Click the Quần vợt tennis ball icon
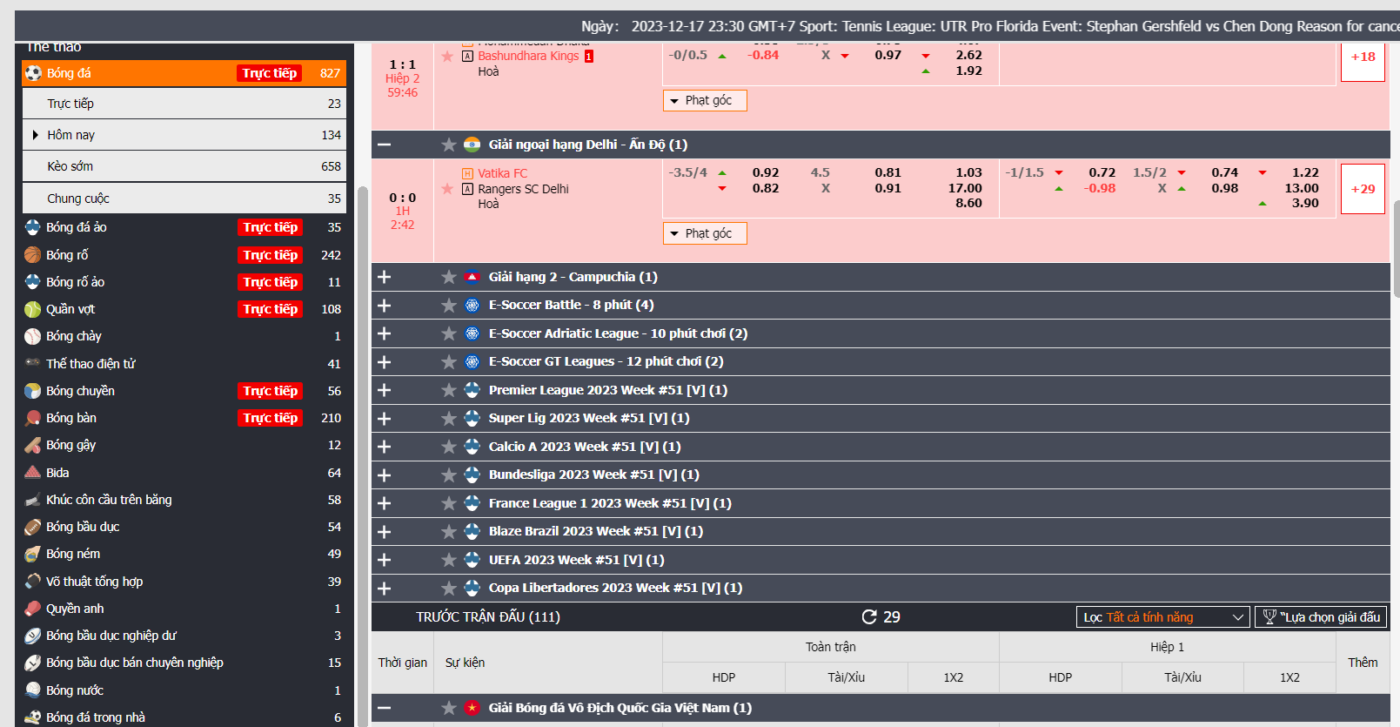Image resolution: width=1400 pixels, height=727 pixels. [33, 309]
